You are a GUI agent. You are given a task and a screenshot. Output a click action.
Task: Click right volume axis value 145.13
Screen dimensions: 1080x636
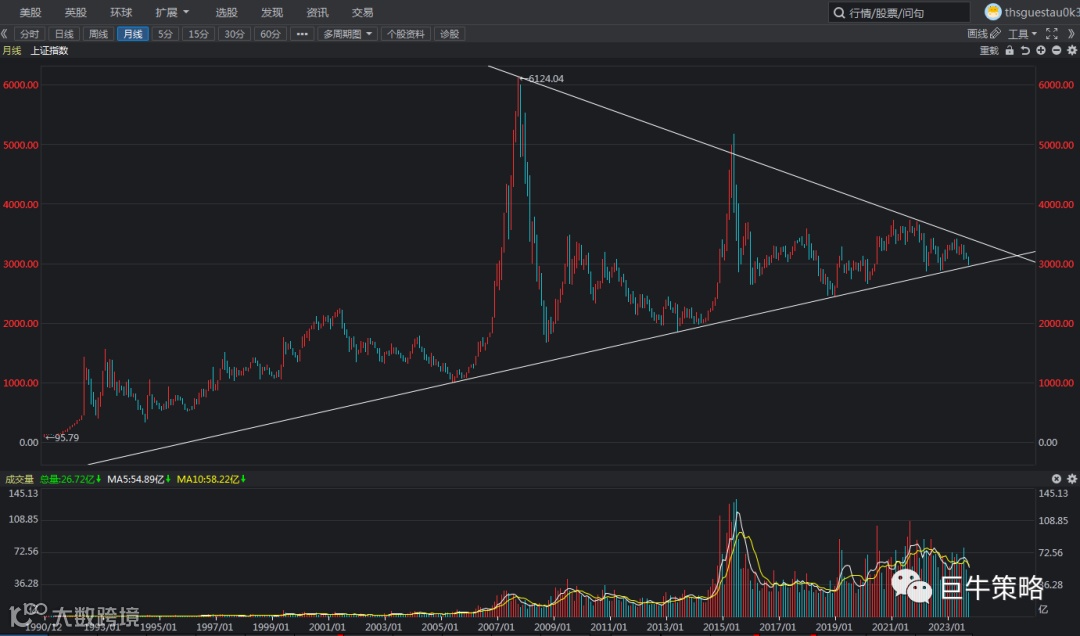[1053, 493]
